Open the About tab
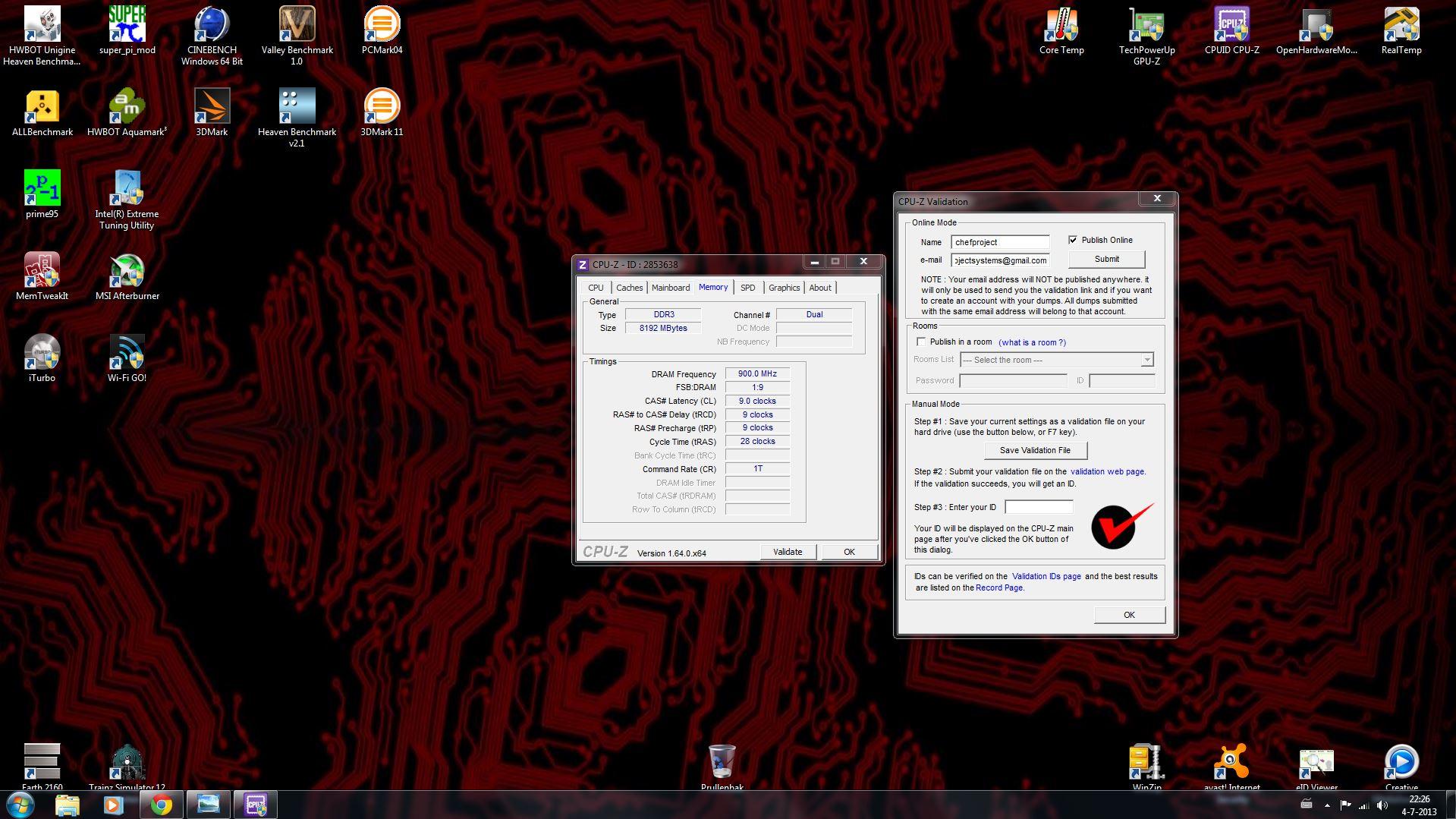This screenshot has width=1456, height=819. 819,288
